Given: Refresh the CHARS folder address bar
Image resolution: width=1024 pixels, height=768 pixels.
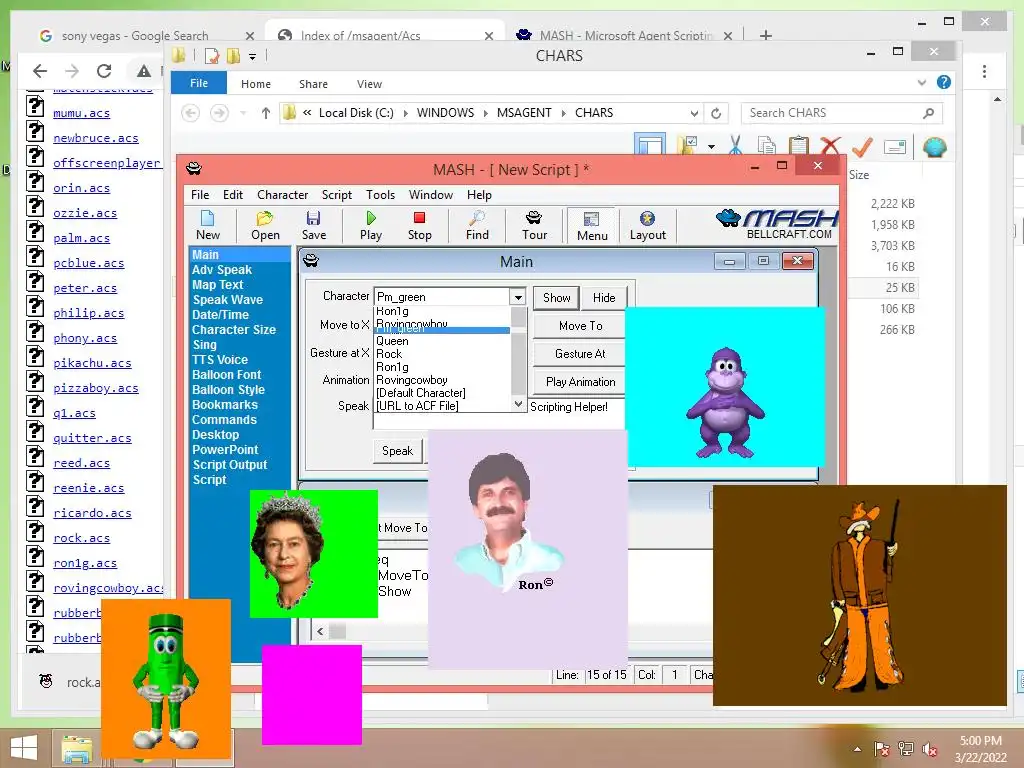Looking at the screenshot, I should 716,113.
